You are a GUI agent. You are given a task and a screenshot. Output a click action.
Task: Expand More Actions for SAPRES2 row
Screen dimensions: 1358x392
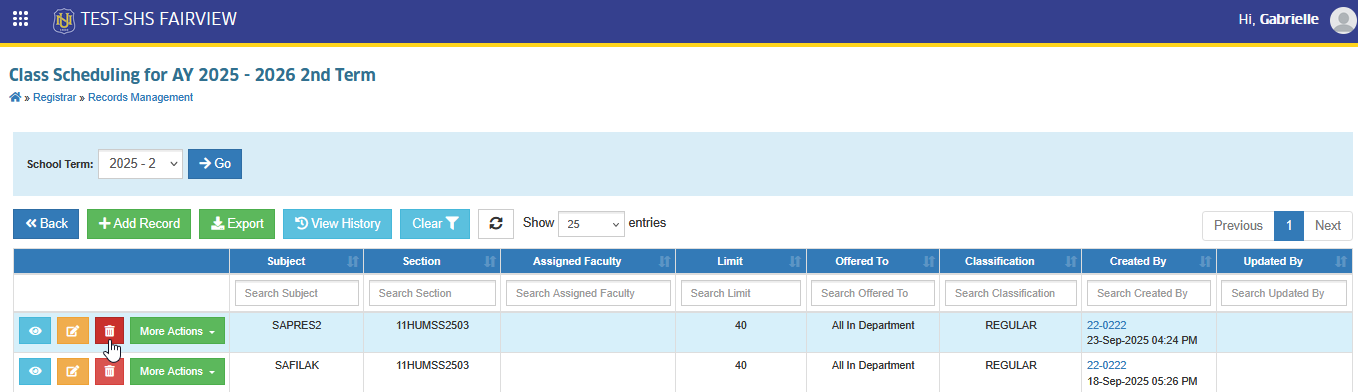pos(177,331)
